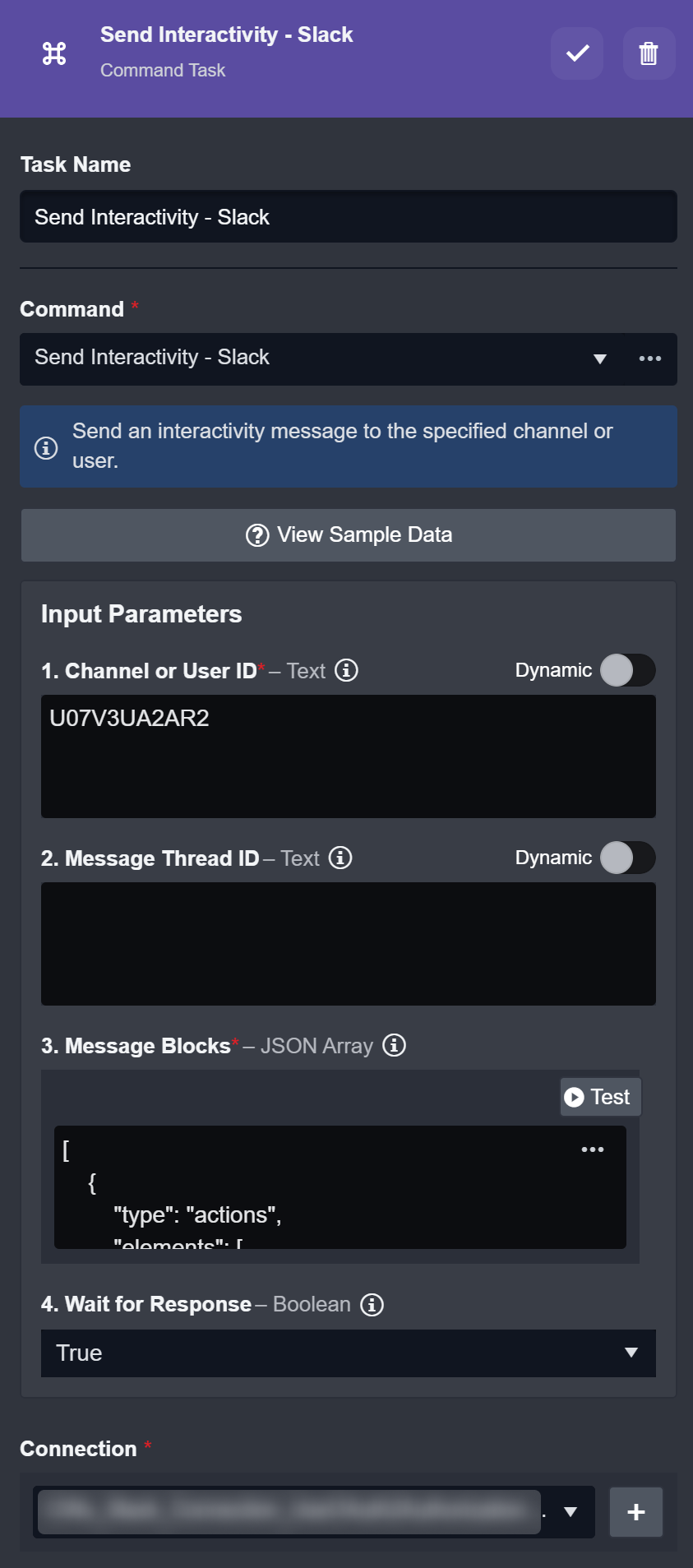Click the checkmark confirm icon in header
The image size is (693, 1568).
point(577,53)
